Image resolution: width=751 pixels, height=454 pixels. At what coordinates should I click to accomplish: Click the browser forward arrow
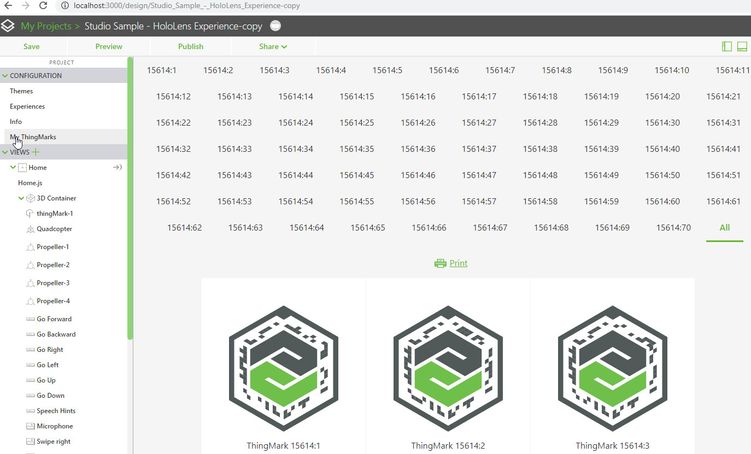point(25,6)
